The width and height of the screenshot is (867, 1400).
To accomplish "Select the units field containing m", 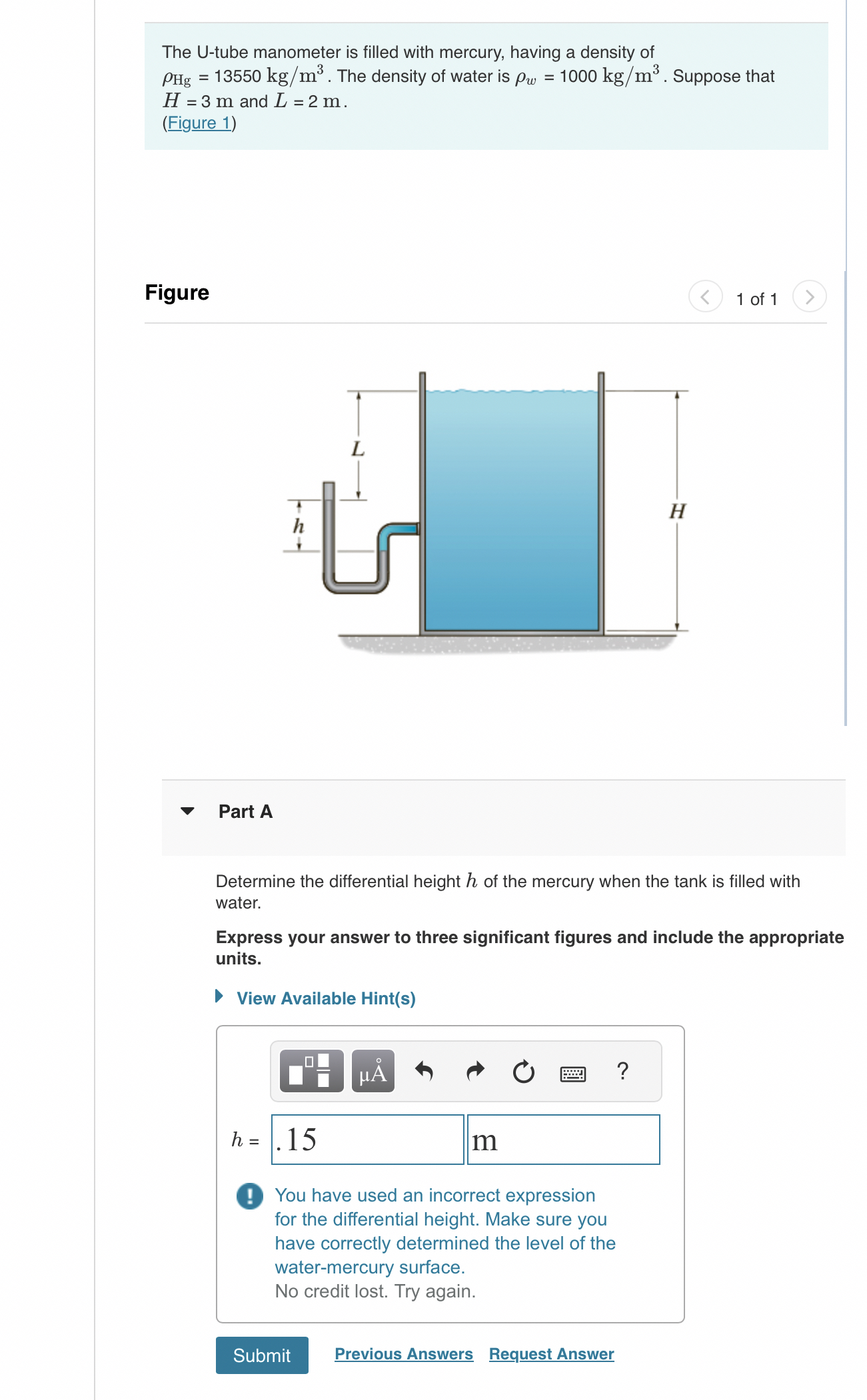I will click(x=563, y=1139).
